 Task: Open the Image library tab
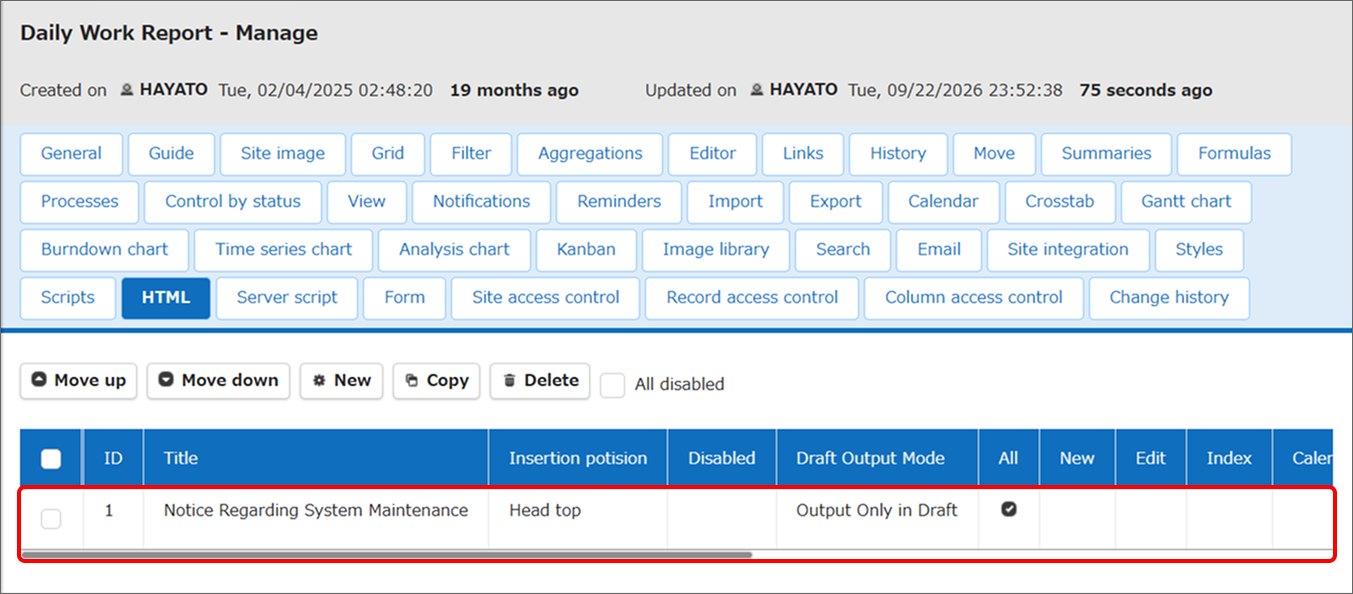click(x=716, y=250)
